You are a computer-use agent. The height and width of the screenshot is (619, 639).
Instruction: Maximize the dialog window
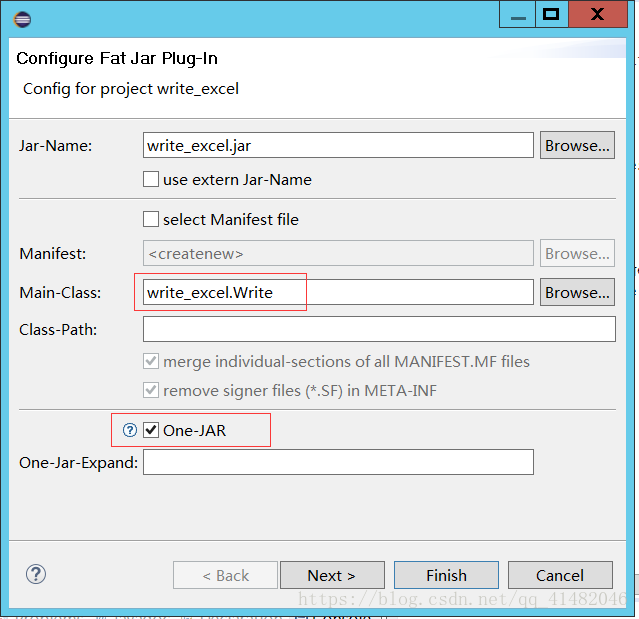coord(551,14)
